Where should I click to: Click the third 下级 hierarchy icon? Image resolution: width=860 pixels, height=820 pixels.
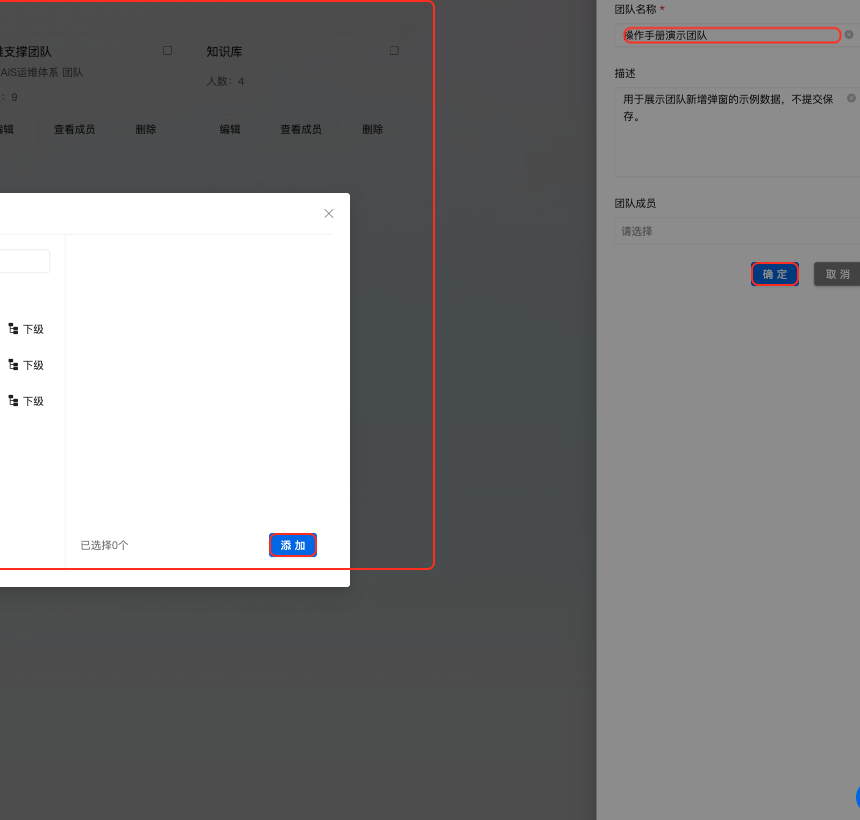pyautogui.click(x=14, y=401)
